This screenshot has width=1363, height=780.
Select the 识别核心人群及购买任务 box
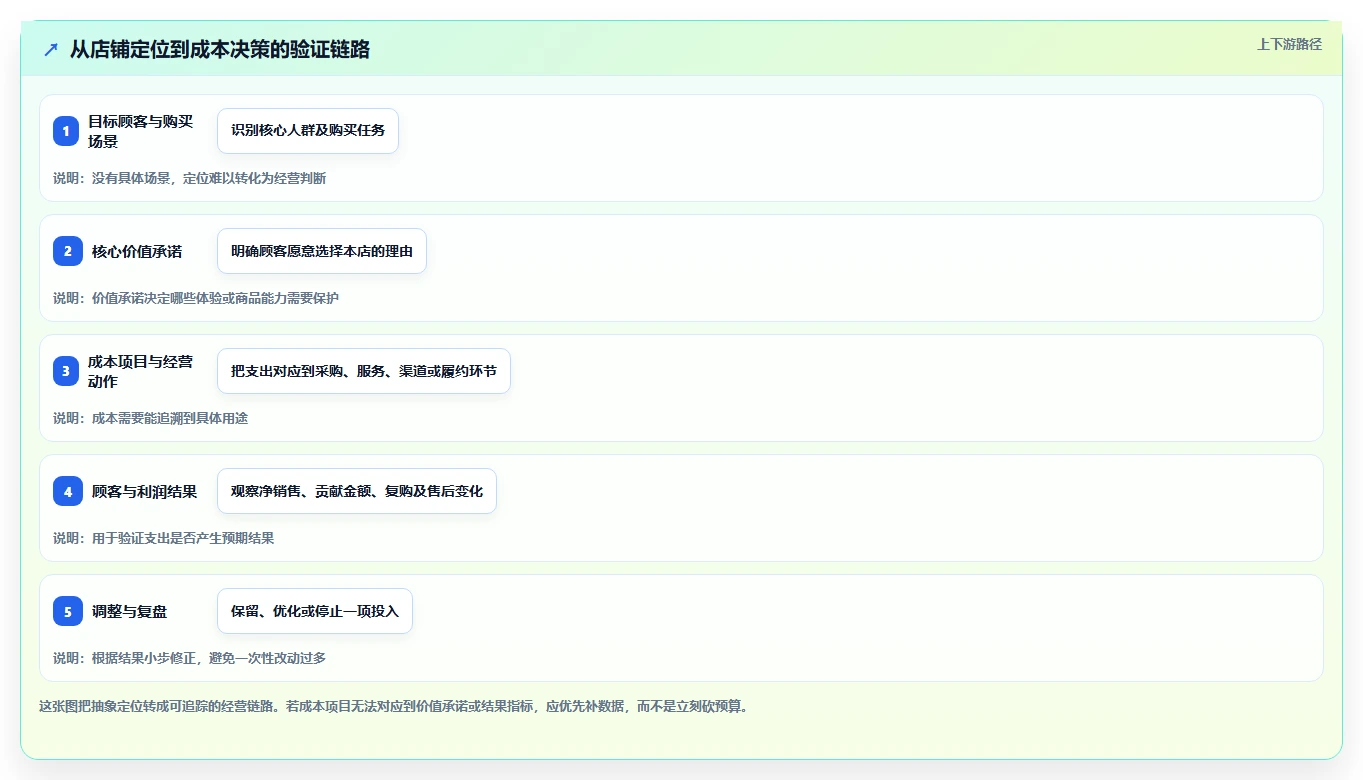click(308, 131)
